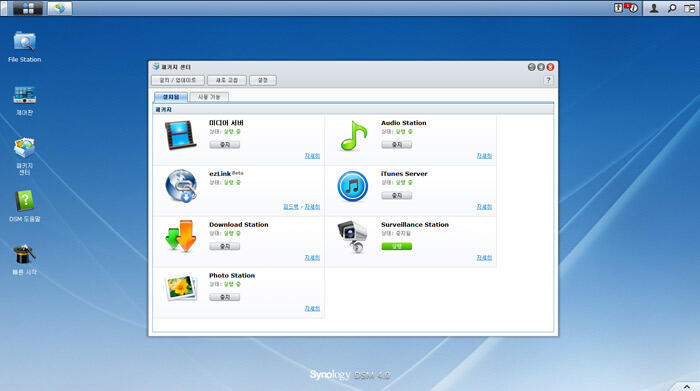Click the Refresh toolbar button

click(227, 80)
